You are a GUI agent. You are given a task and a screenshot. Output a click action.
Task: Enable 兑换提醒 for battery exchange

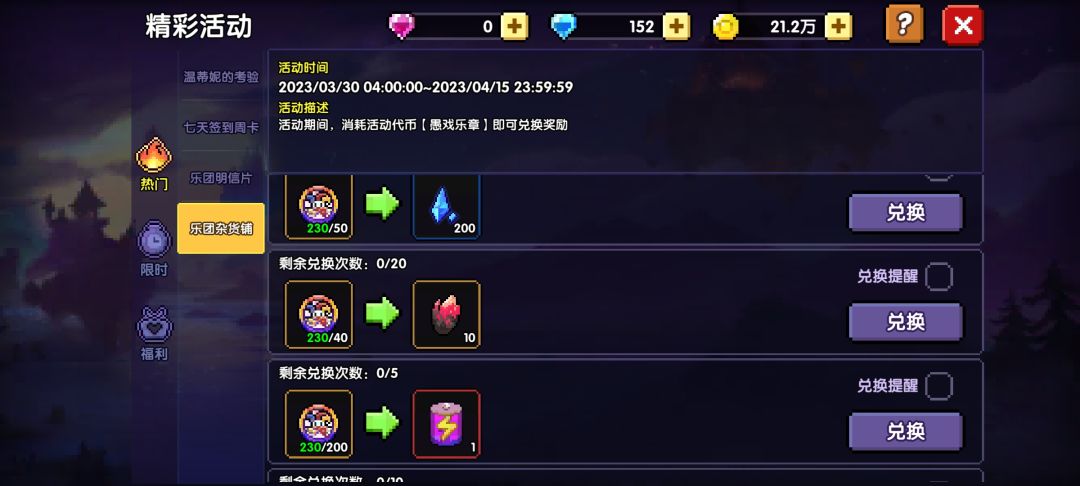pyautogui.click(x=939, y=386)
